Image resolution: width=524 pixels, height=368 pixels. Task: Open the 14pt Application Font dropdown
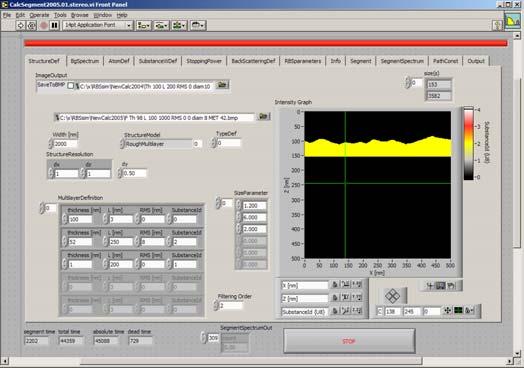tap(98, 25)
